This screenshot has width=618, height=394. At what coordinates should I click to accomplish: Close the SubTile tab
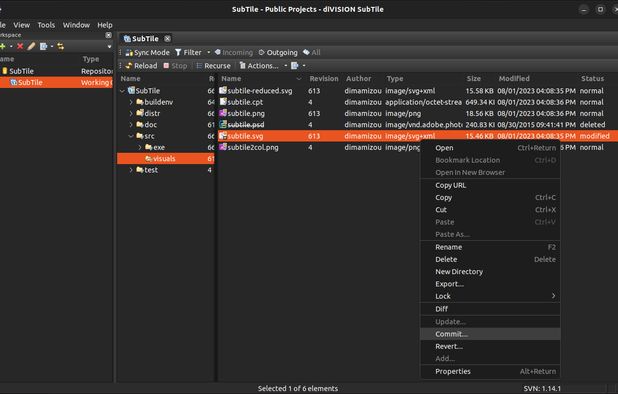(x=168, y=39)
